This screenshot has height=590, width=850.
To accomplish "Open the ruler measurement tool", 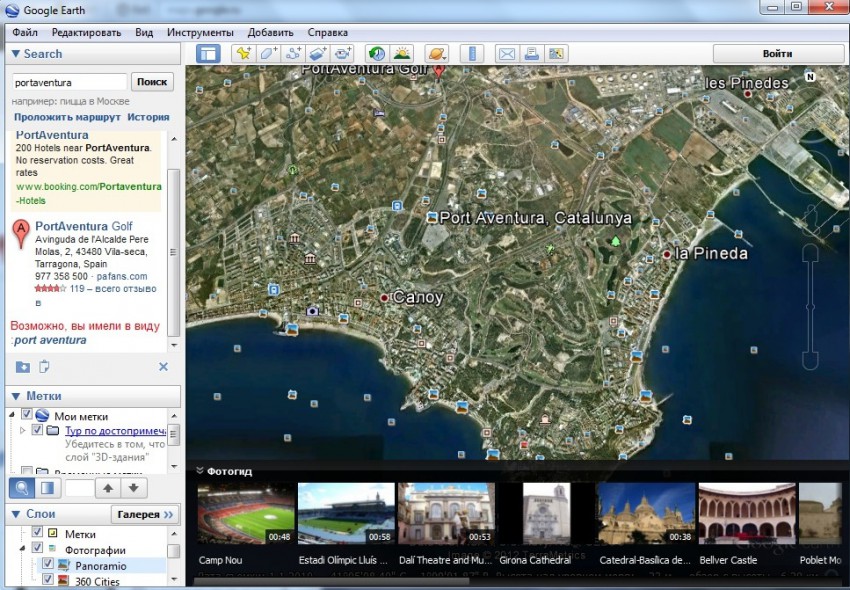I will coord(472,54).
